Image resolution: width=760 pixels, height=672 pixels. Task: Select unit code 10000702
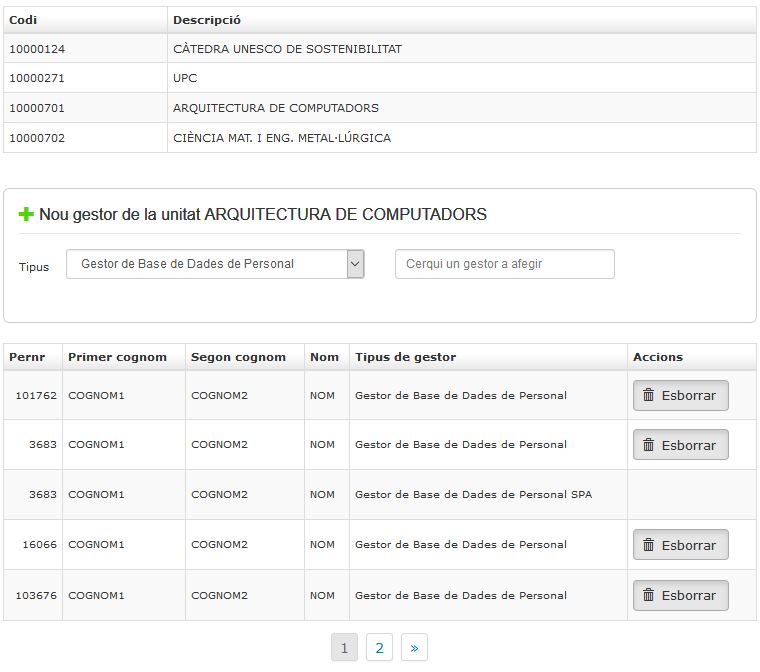pos(37,138)
